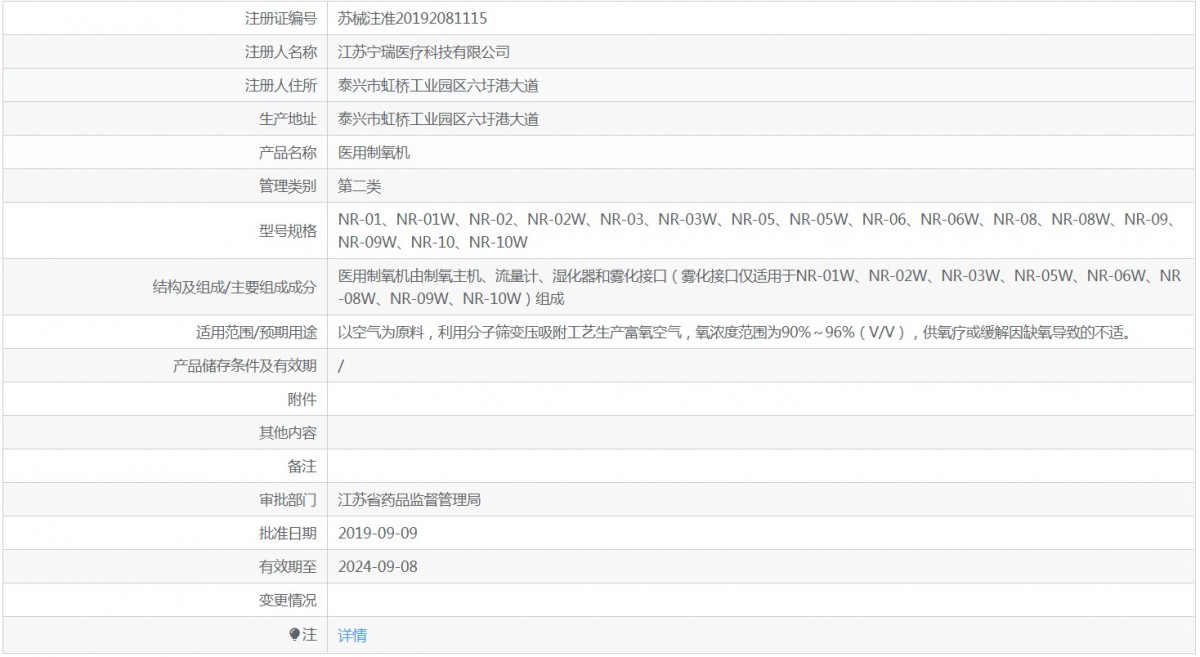Click the 有效期至 label

(x=288, y=567)
